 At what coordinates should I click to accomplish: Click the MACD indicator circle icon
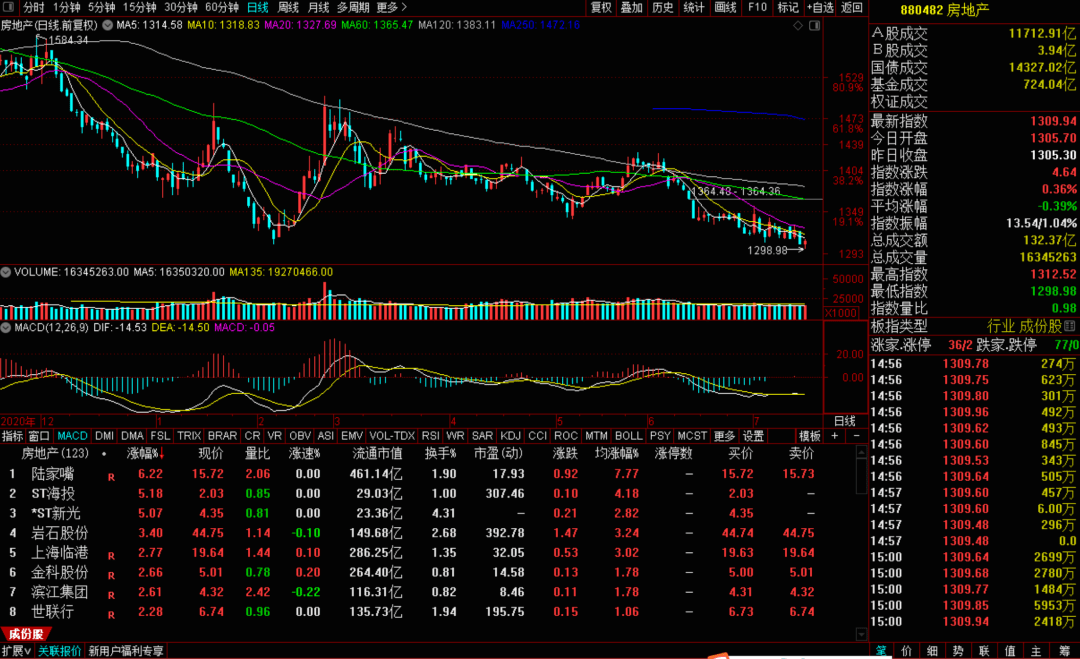click(x=6, y=328)
